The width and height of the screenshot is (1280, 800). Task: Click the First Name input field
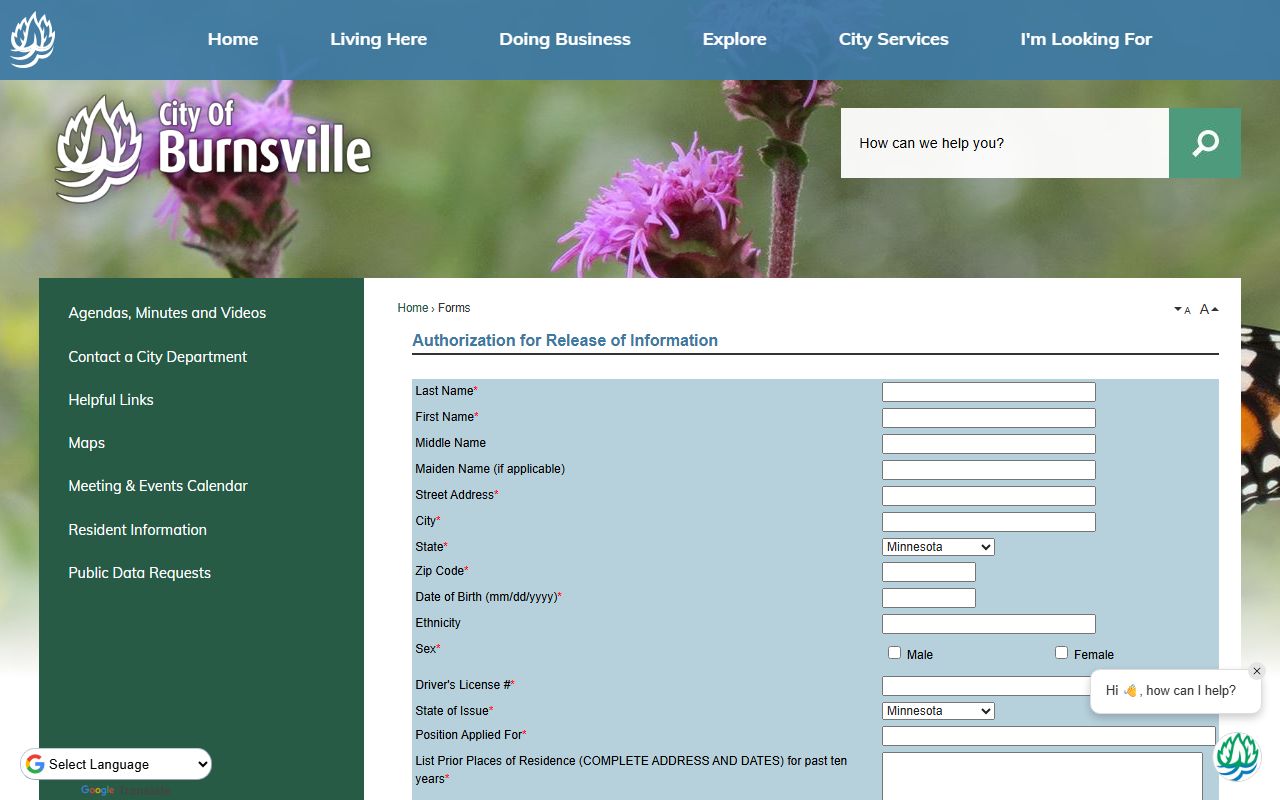(x=989, y=418)
